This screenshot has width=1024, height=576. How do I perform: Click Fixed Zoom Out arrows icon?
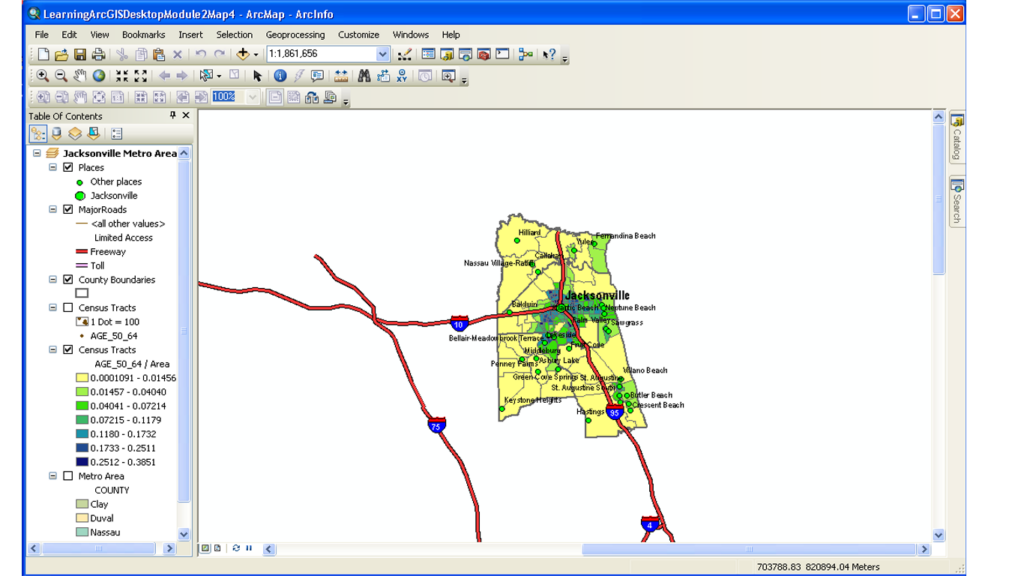pos(140,76)
